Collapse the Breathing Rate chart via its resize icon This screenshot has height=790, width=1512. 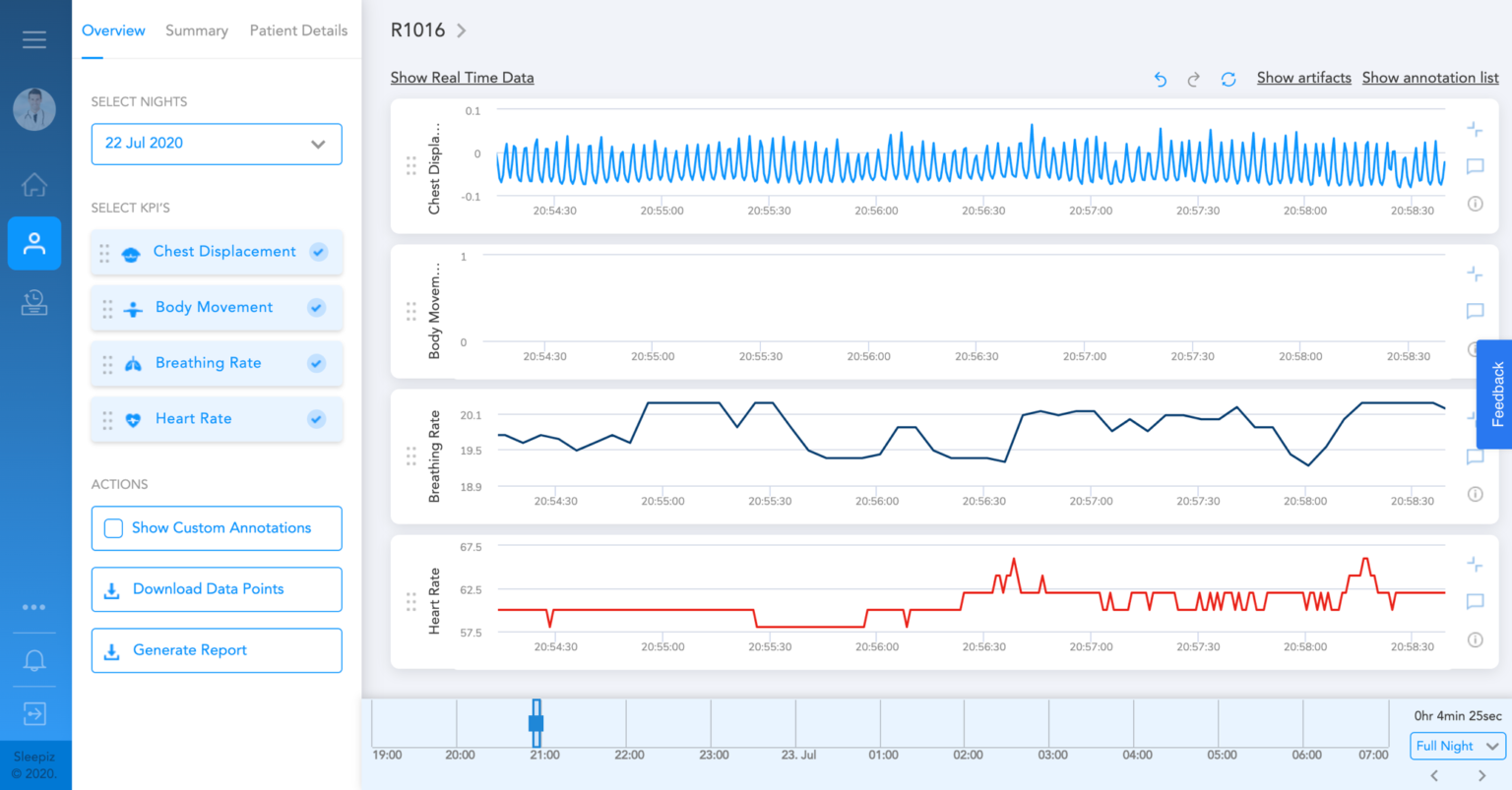click(1474, 417)
